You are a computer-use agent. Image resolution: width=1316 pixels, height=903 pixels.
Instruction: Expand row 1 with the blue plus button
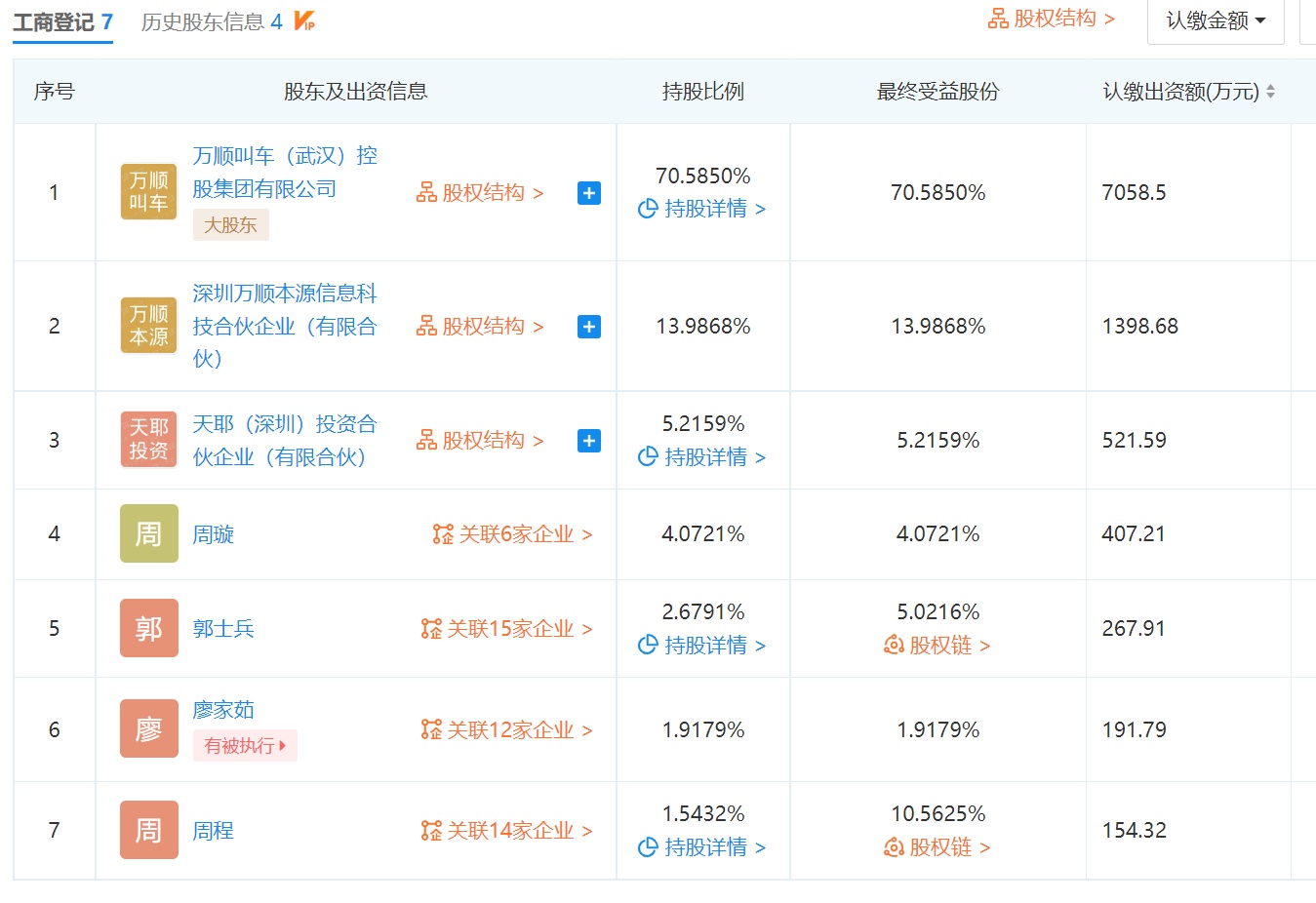pyautogui.click(x=588, y=193)
